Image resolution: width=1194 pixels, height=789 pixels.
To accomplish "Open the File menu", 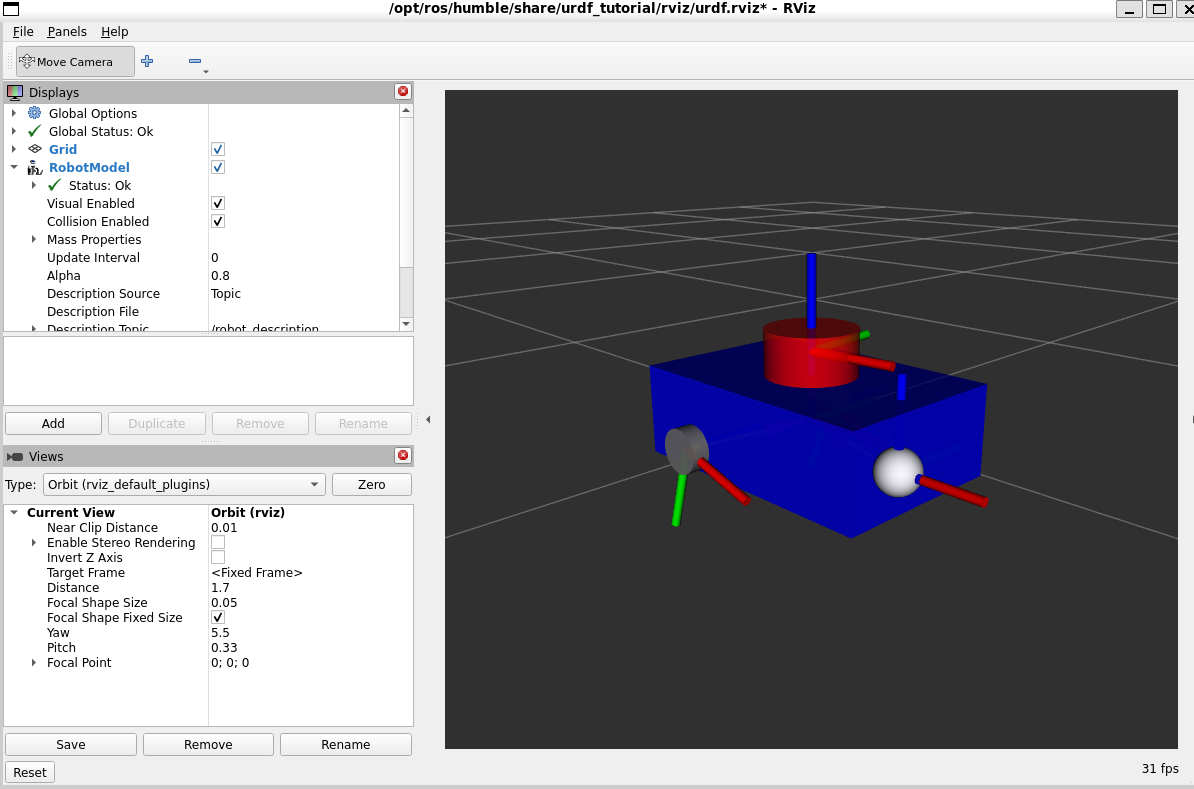I will point(23,32).
